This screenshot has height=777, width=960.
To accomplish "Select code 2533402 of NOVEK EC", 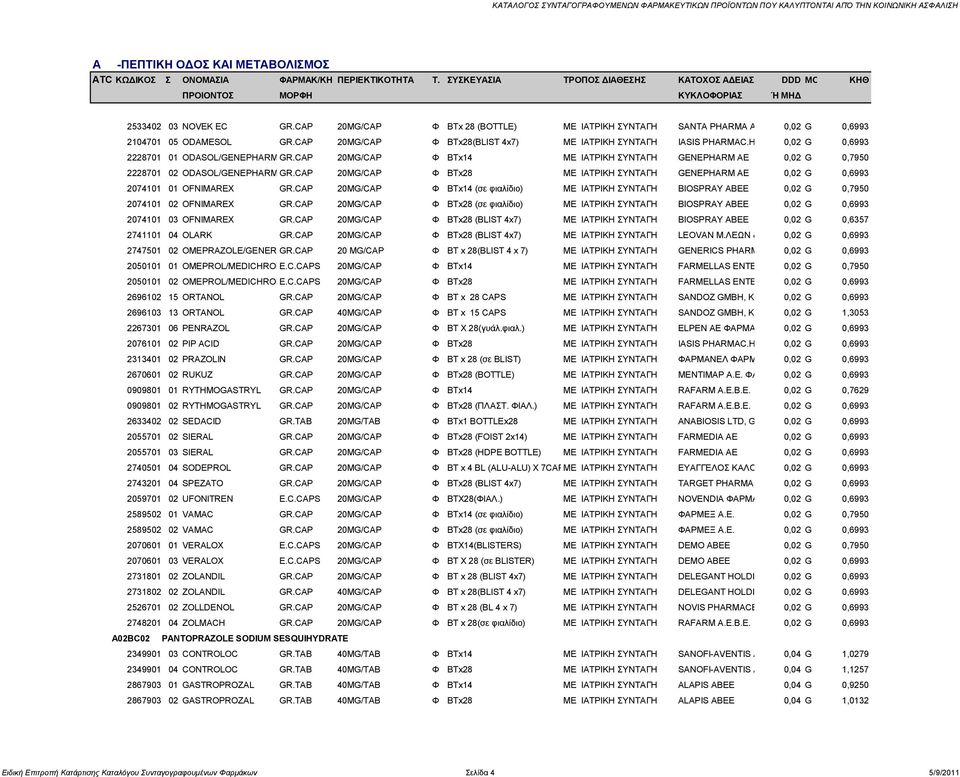I will 144,127.
